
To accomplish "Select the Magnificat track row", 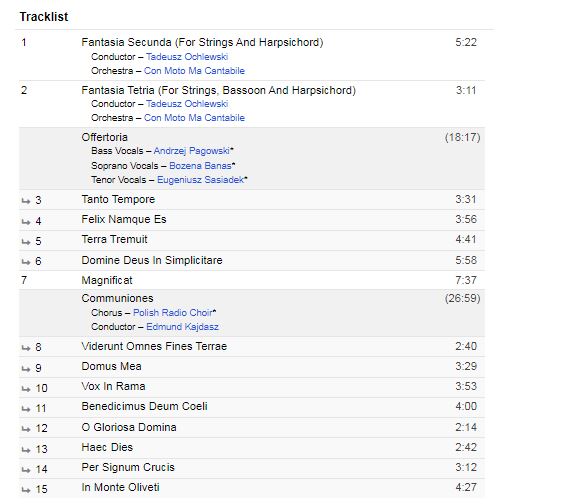I will point(252,280).
